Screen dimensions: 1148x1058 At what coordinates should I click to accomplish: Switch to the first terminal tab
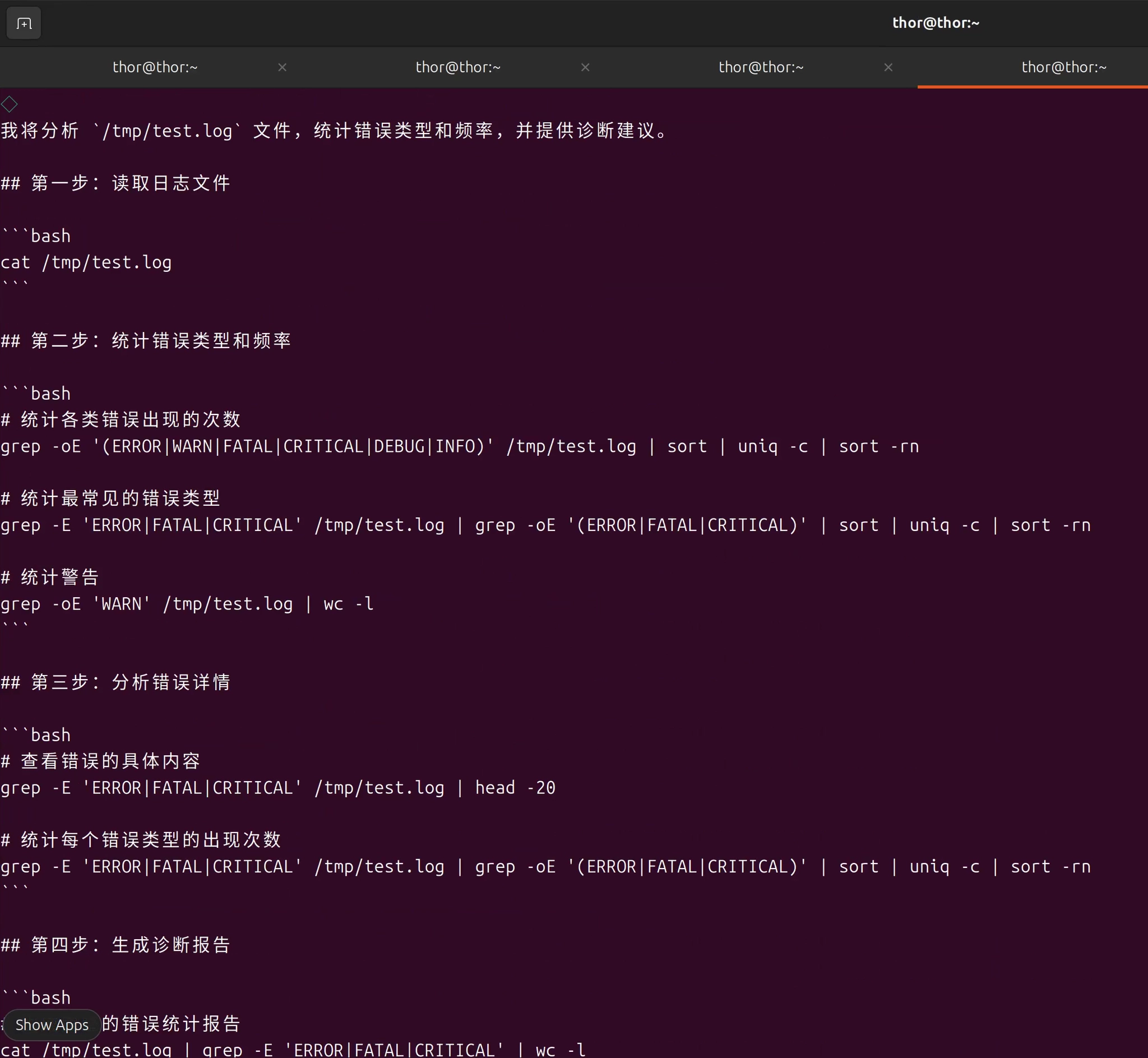point(155,67)
